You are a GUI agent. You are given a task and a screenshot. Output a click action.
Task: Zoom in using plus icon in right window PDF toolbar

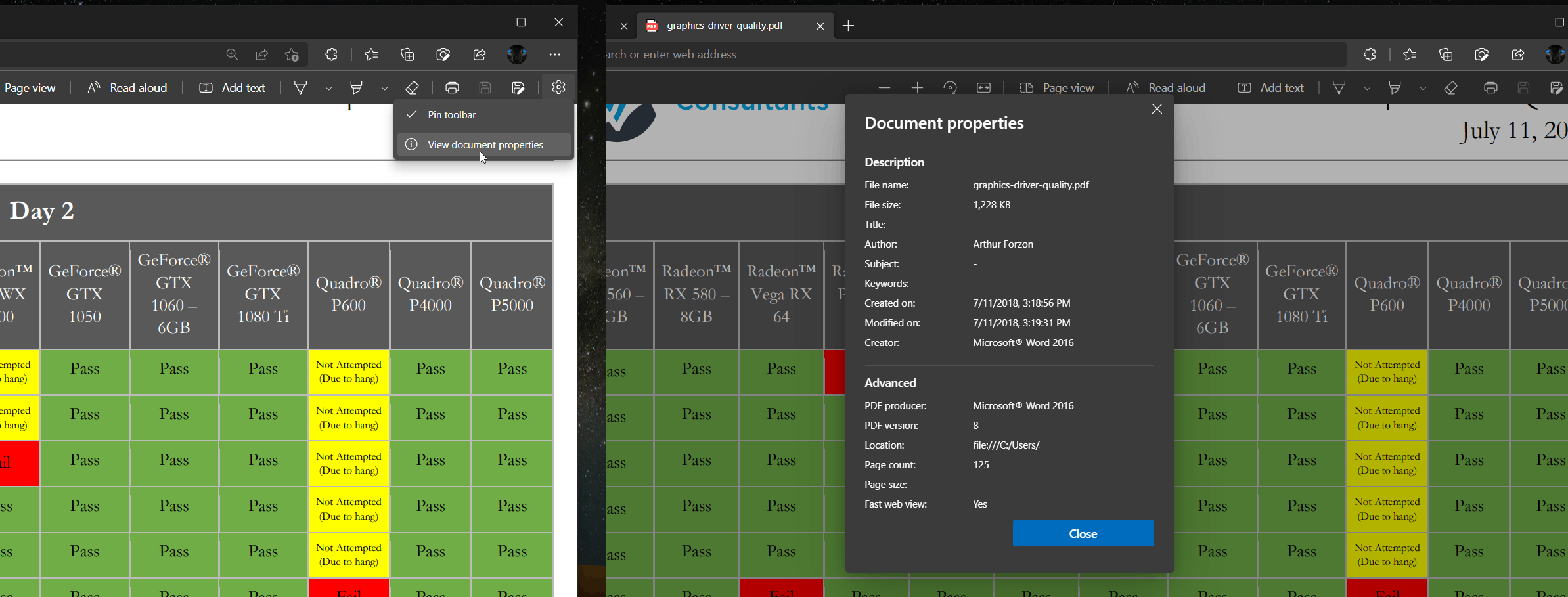(x=917, y=87)
